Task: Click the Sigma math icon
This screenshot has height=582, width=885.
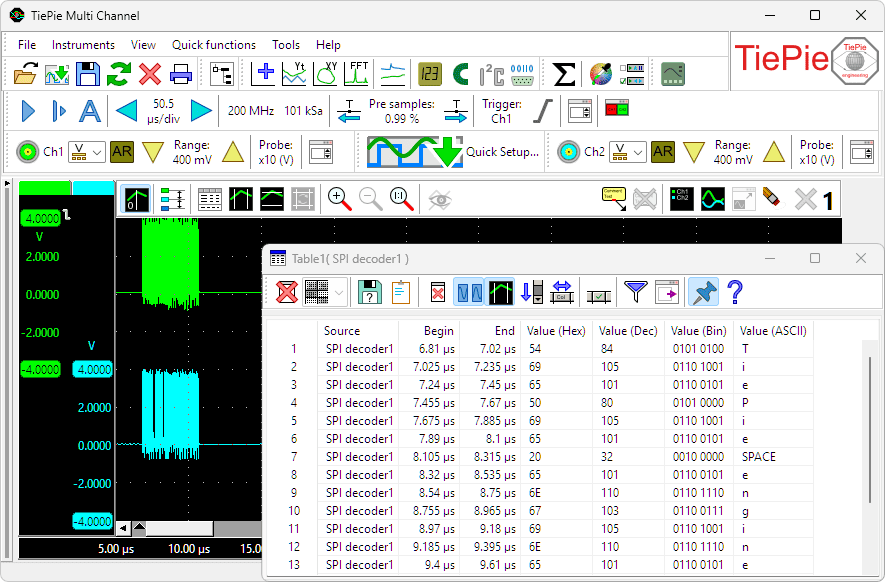Action: [x=564, y=74]
